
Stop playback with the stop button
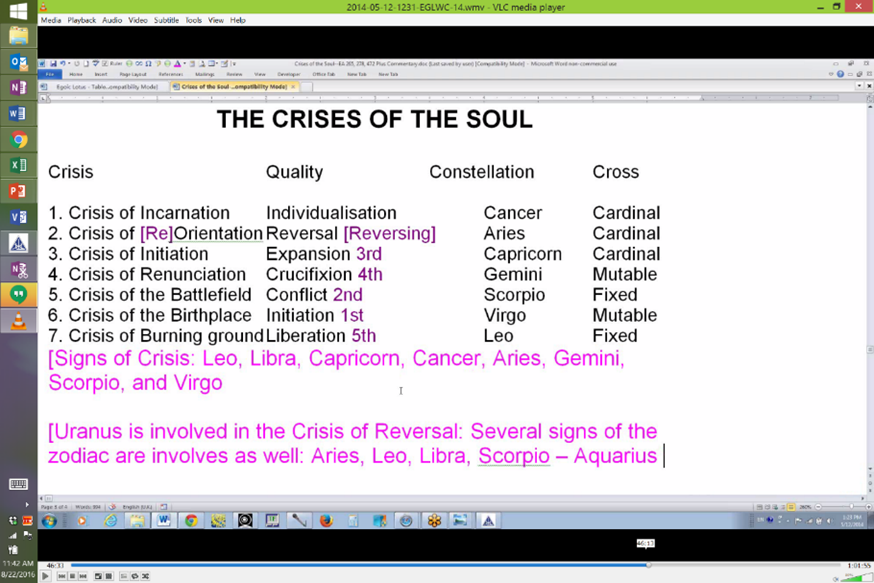click(x=73, y=576)
